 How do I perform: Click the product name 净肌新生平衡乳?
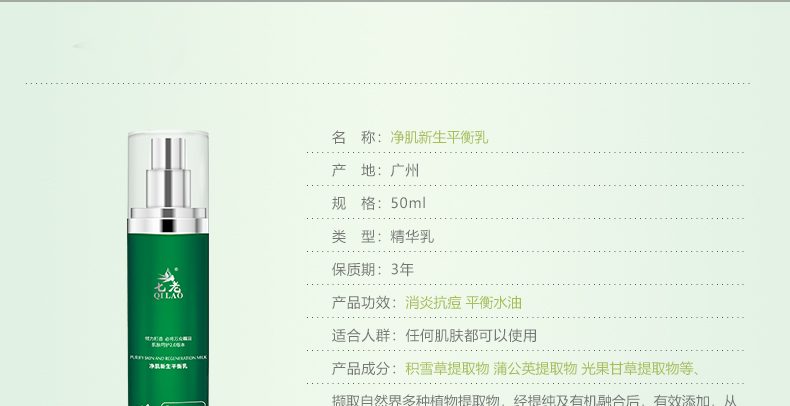(439, 138)
